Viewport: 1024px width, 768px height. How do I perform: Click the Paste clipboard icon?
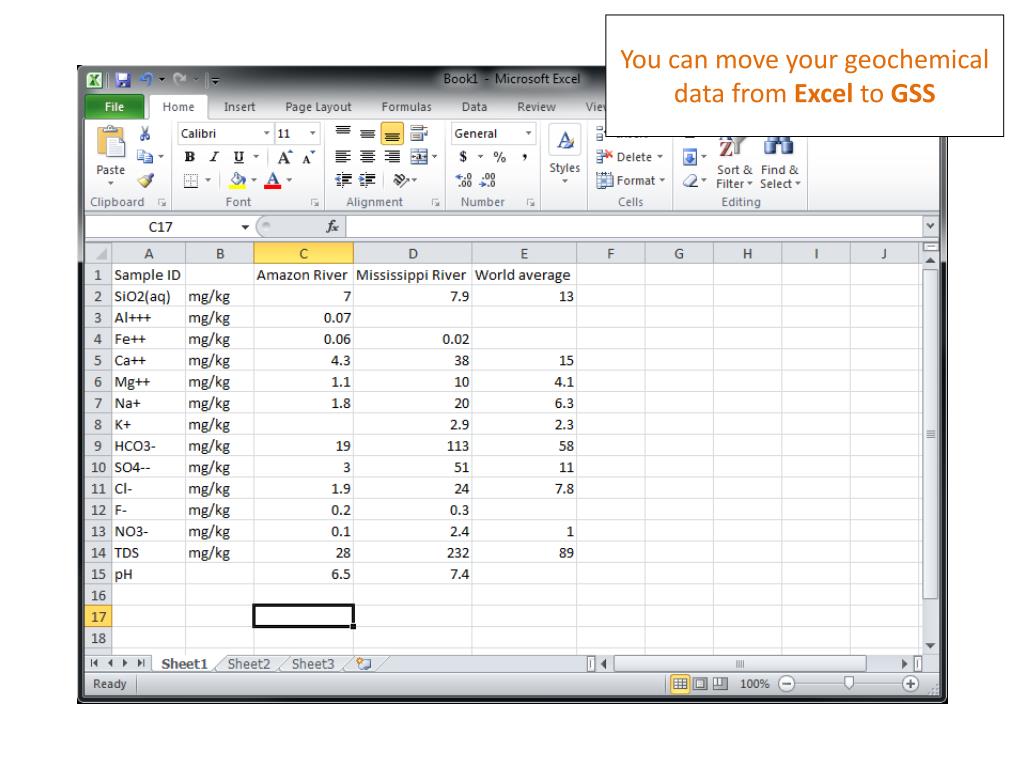point(110,142)
